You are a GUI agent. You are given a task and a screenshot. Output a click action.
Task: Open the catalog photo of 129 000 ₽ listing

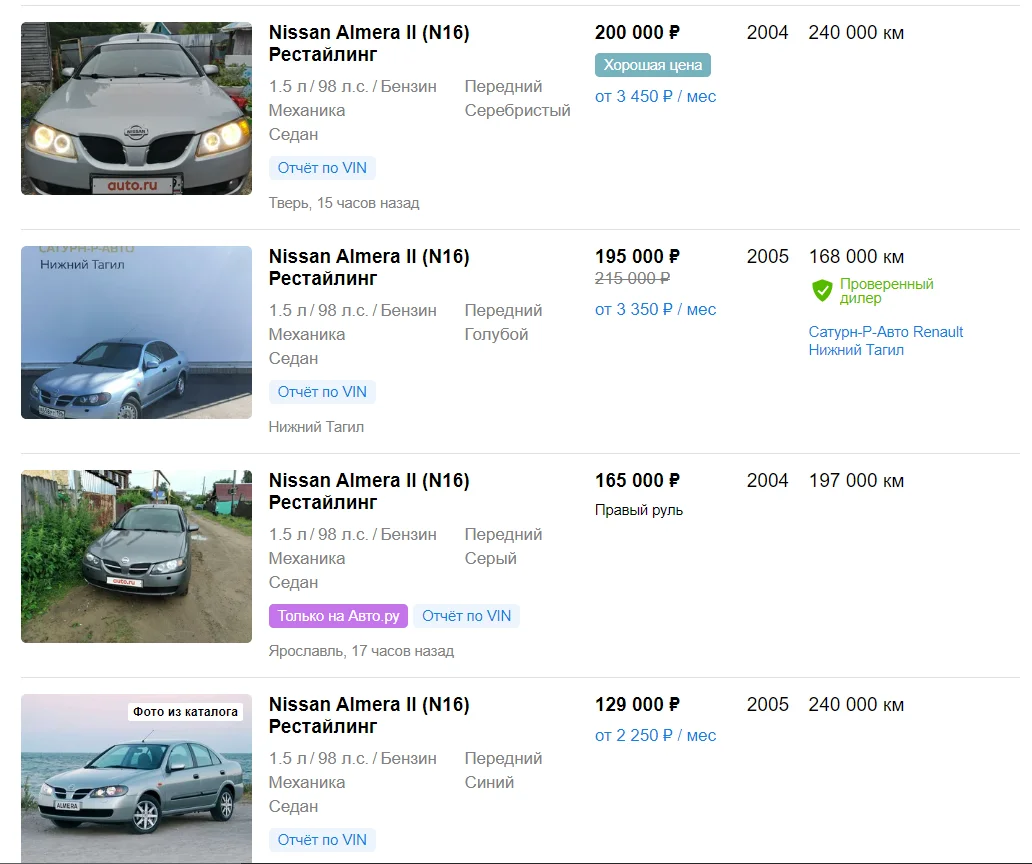(x=136, y=779)
